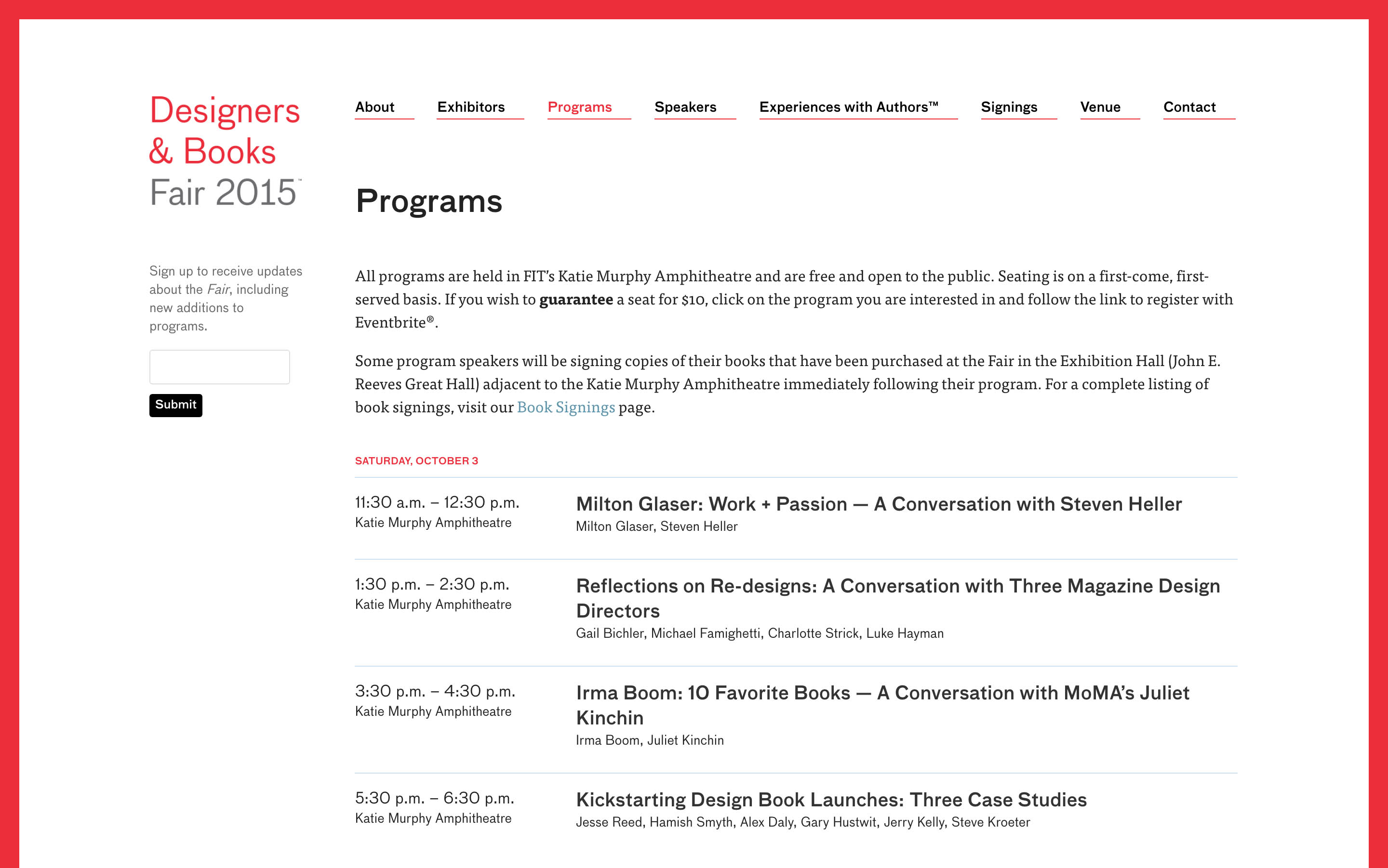Open the Contact page
Image resolution: width=1388 pixels, height=868 pixels.
point(1189,107)
